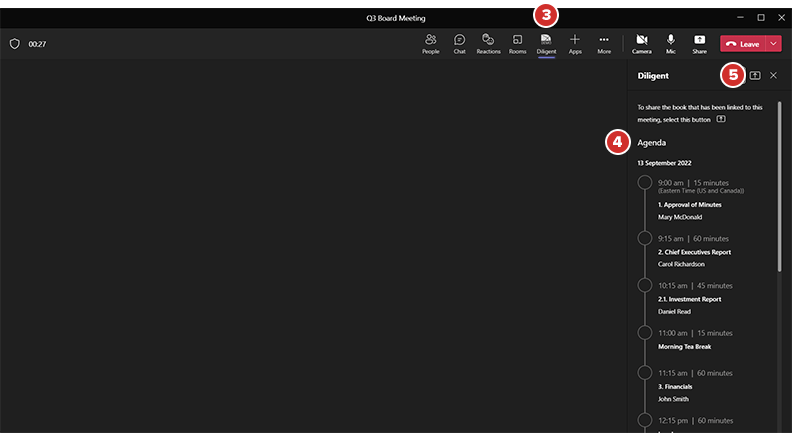Expand the Leave dropdown arrow
The width and height of the screenshot is (792, 433).
click(x=774, y=44)
